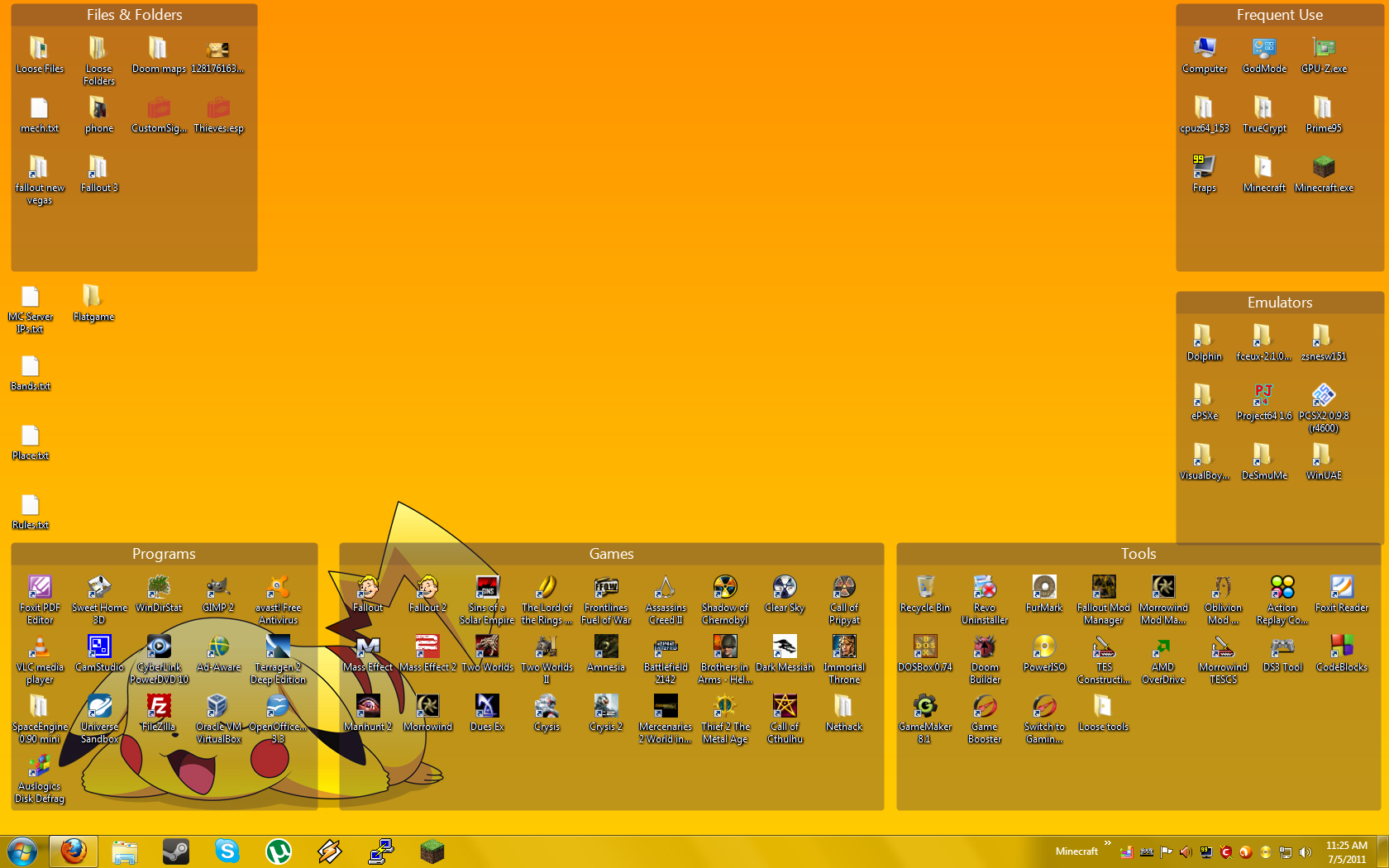Select the DOSBox 0.74 shortcut

click(925, 648)
